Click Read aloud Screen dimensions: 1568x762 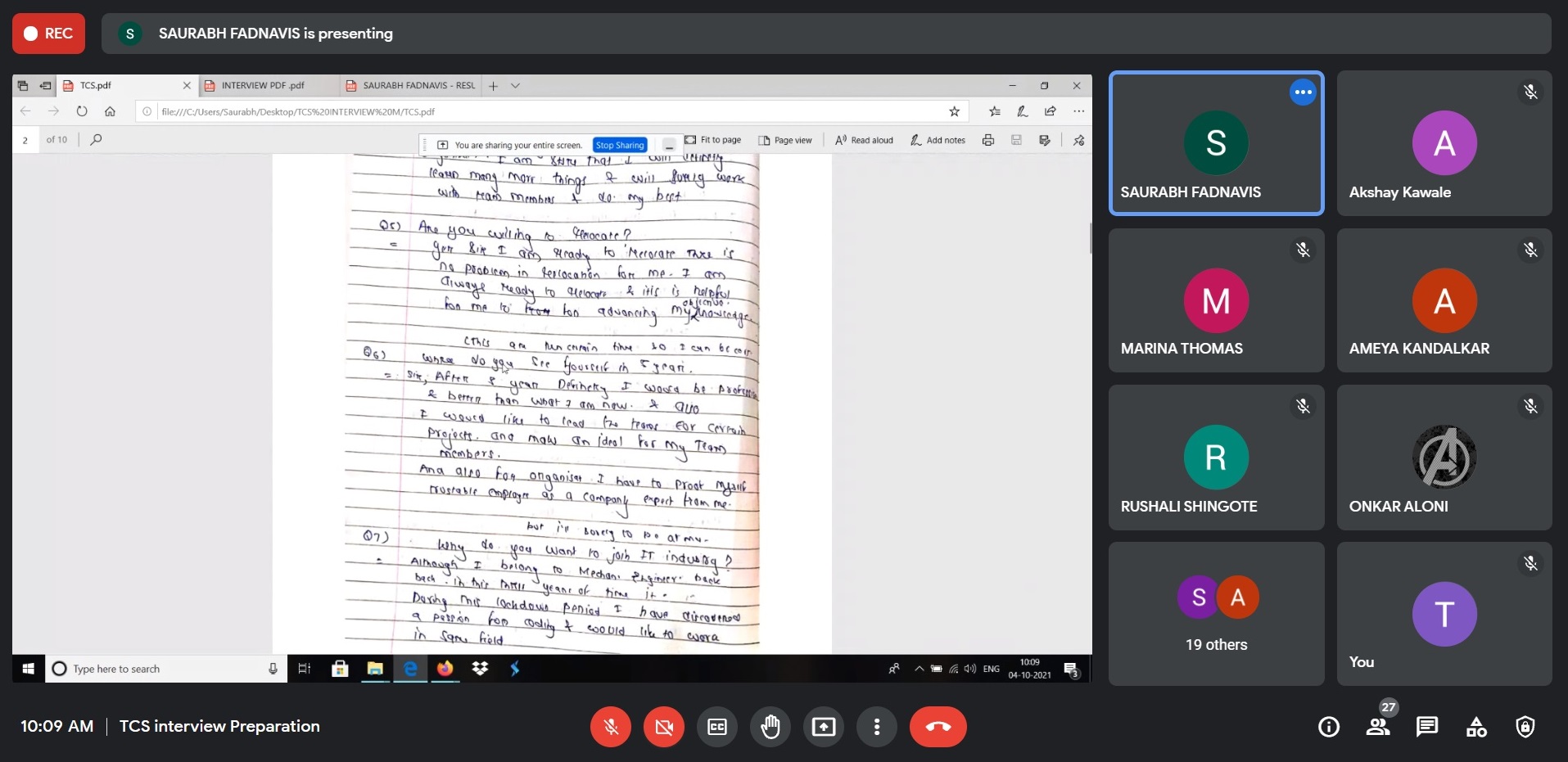(x=864, y=140)
